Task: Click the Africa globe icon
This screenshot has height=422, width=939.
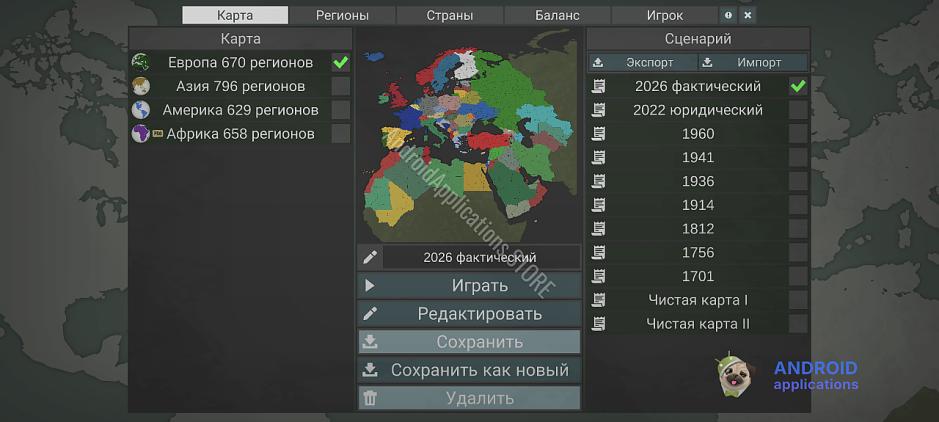Action: [x=141, y=133]
